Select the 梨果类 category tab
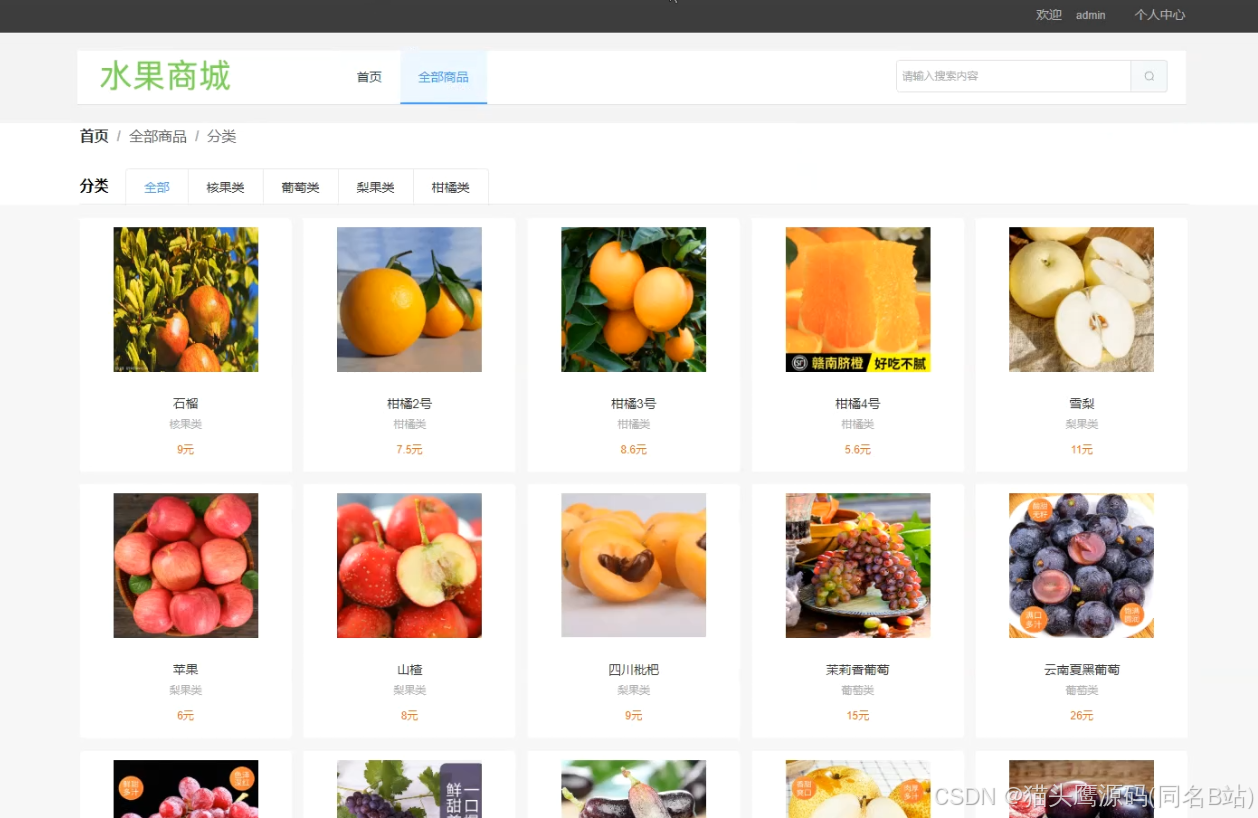This screenshot has height=818, width=1258. click(376, 187)
